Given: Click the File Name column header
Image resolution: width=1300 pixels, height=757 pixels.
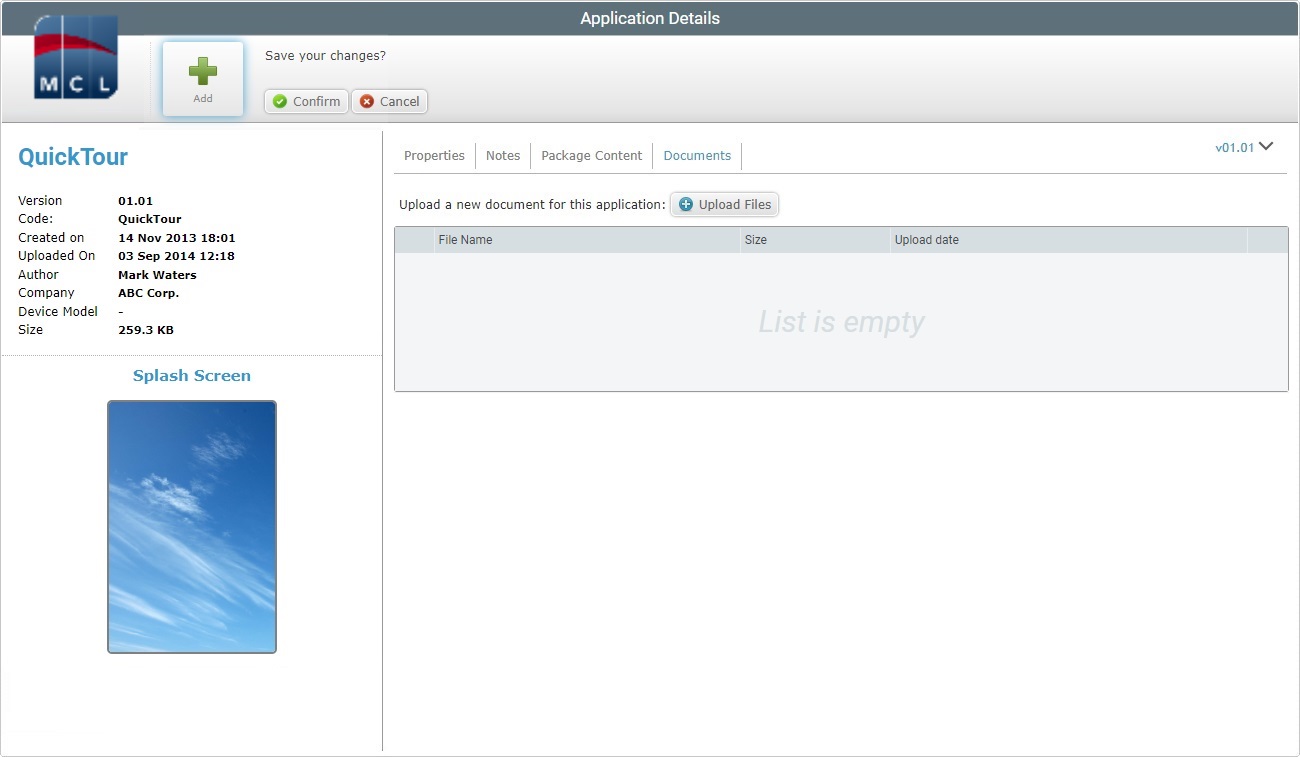Looking at the screenshot, I should click(x=465, y=239).
